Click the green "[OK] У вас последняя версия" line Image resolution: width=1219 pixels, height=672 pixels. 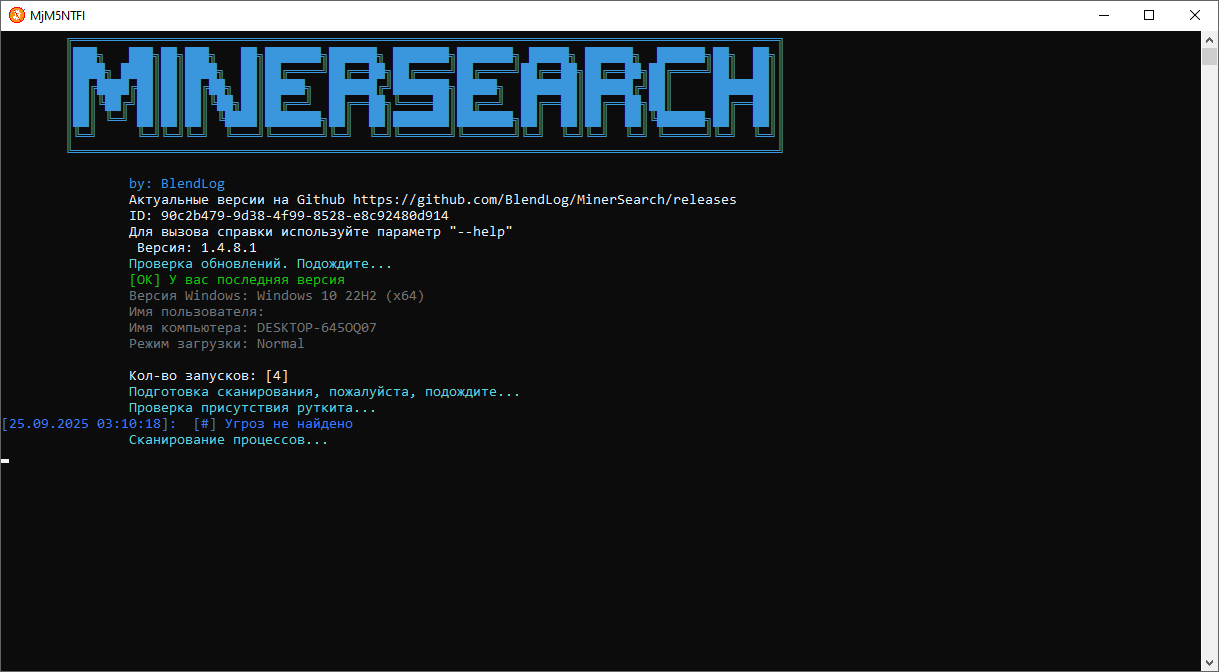coord(237,280)
